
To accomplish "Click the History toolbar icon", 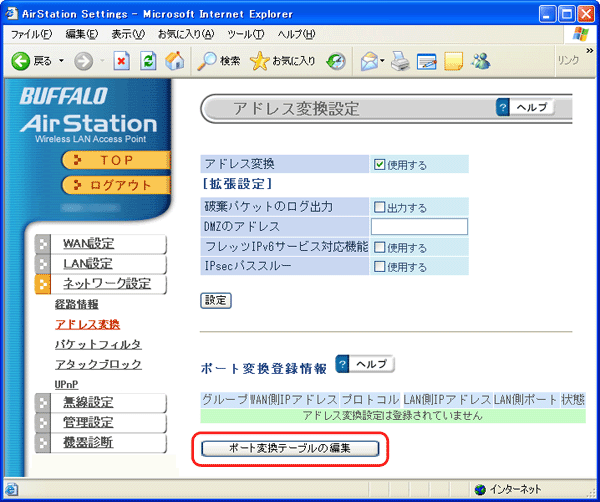I will [336, 61].
